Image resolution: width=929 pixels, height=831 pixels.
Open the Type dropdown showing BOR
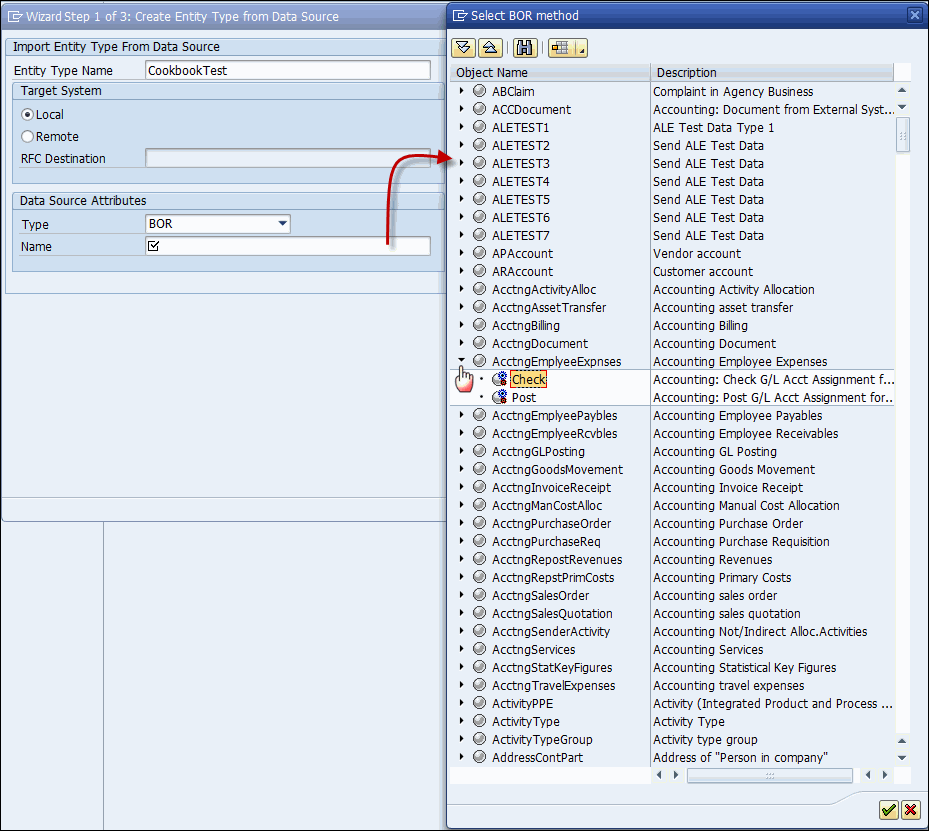click(283, 224)
